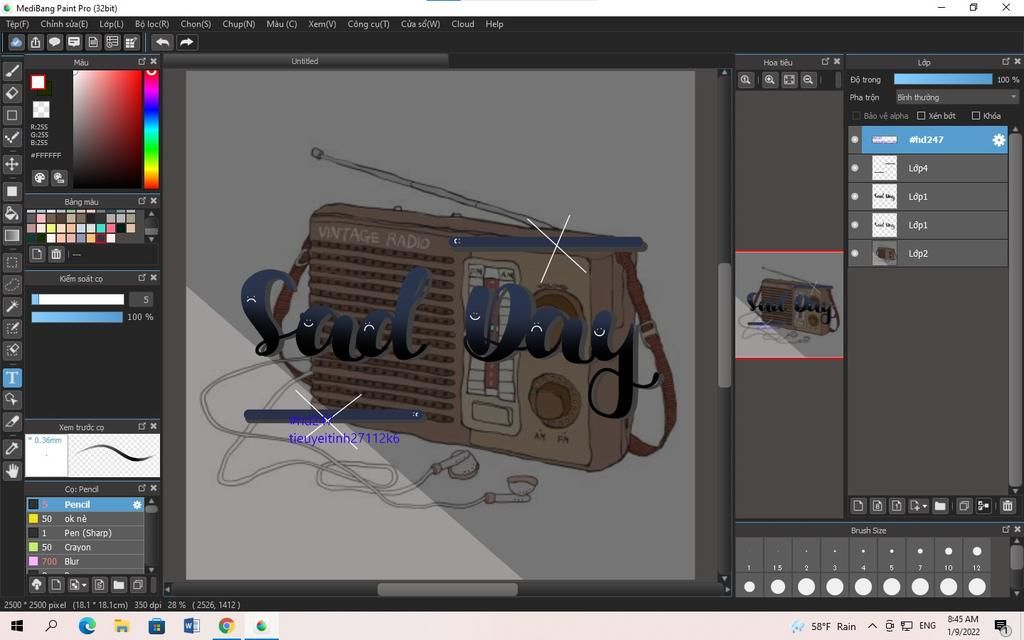Enable the Xén bớt clipping checkbox

pyautogui.click(x=921, y=116)
